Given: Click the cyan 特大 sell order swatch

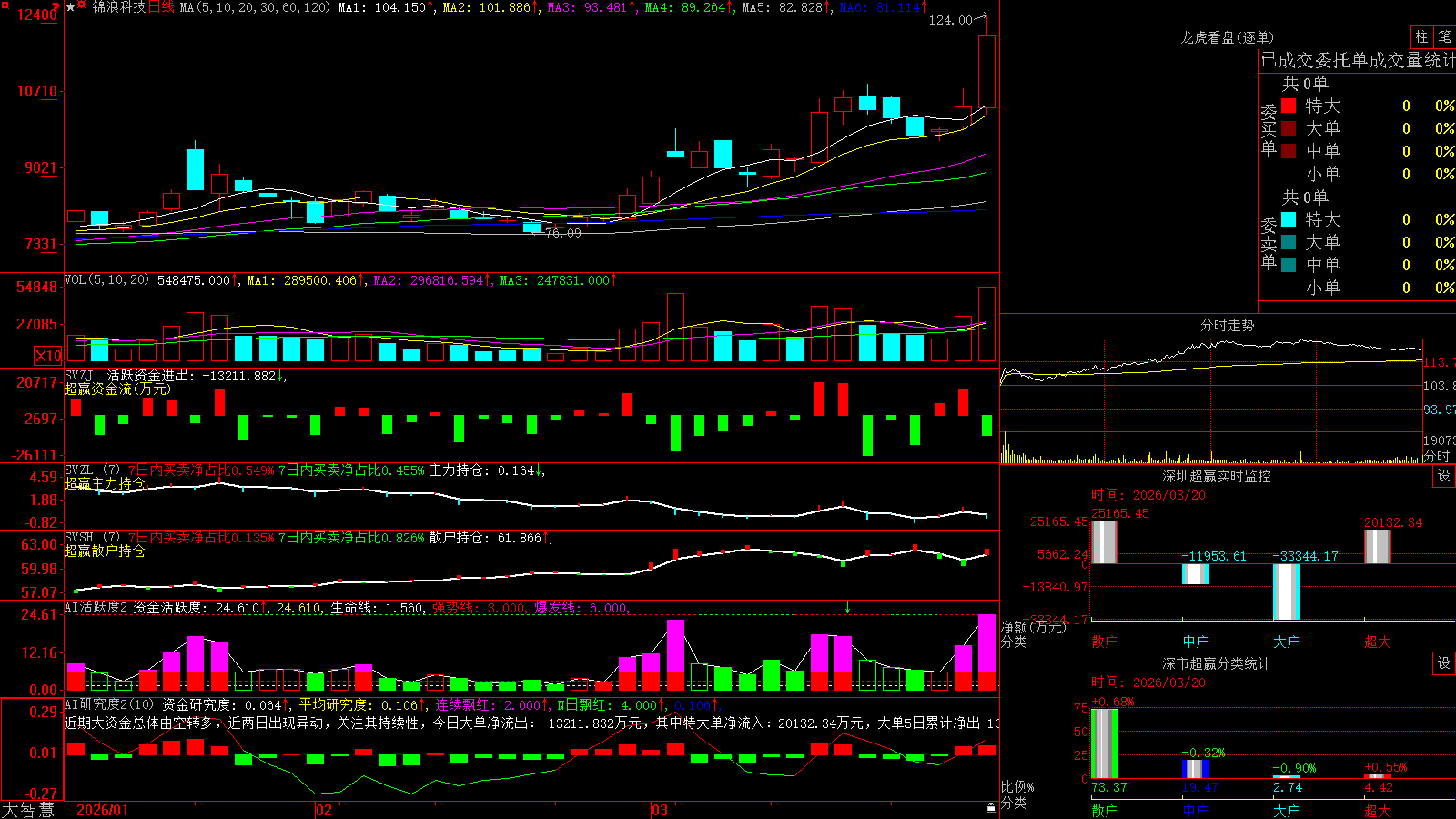Looking at the screenshot, I should (1289, 219).
